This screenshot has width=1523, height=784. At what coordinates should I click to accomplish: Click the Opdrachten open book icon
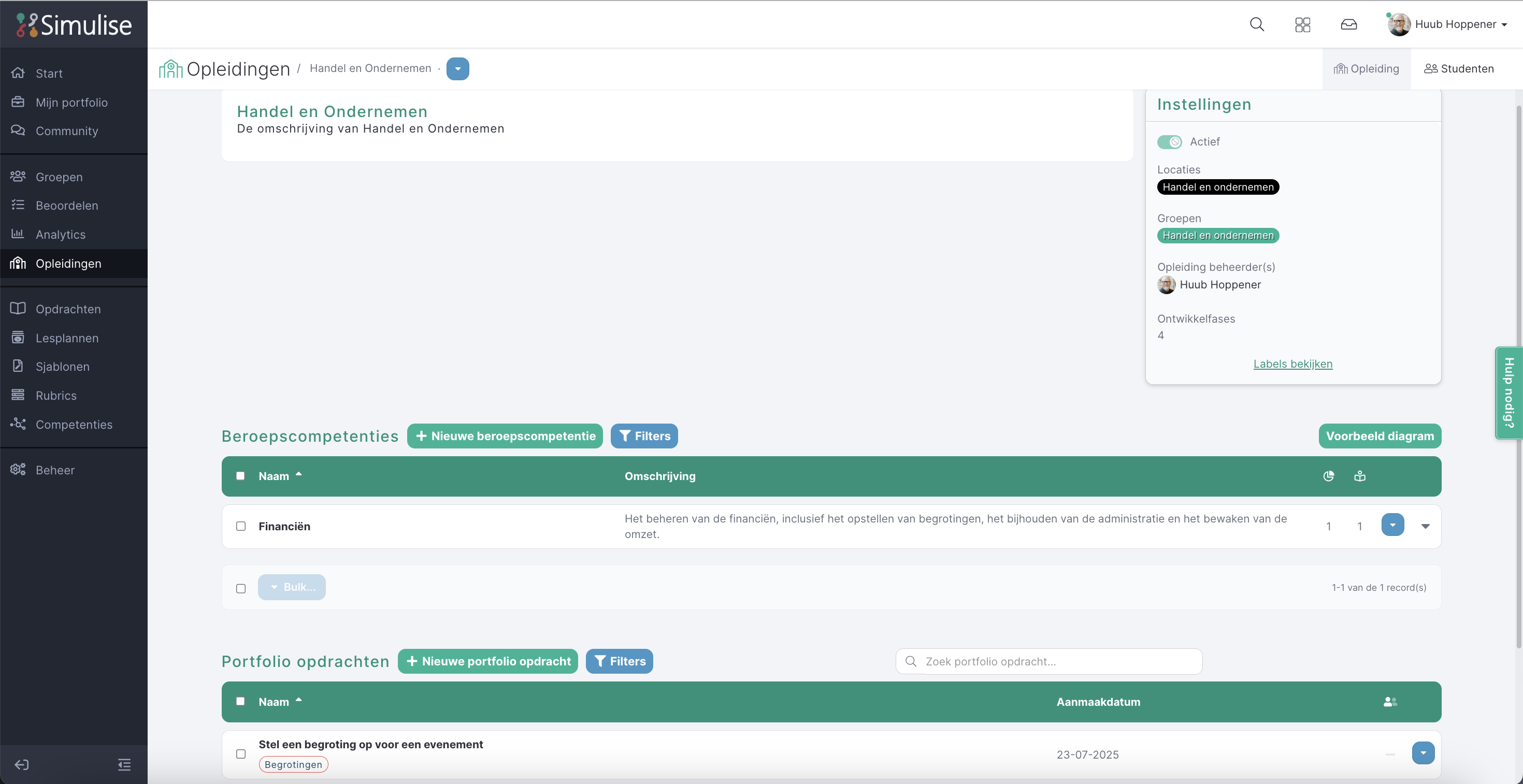[x=18, y=309]
